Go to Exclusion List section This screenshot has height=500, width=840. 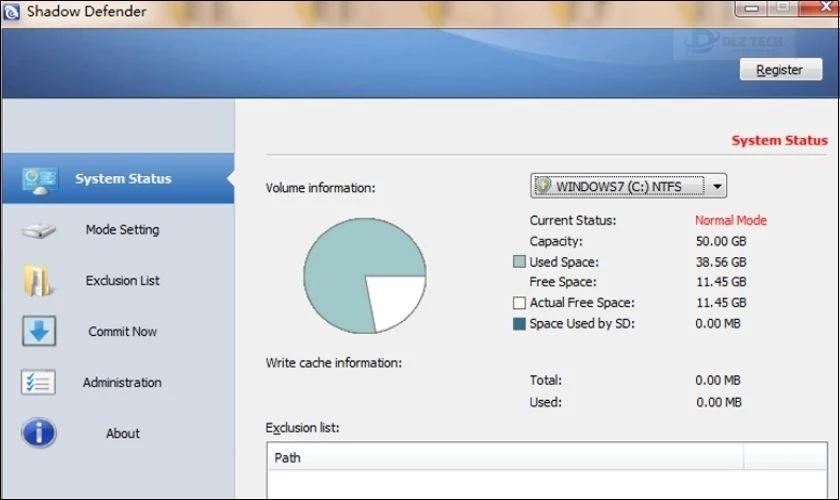123,280
